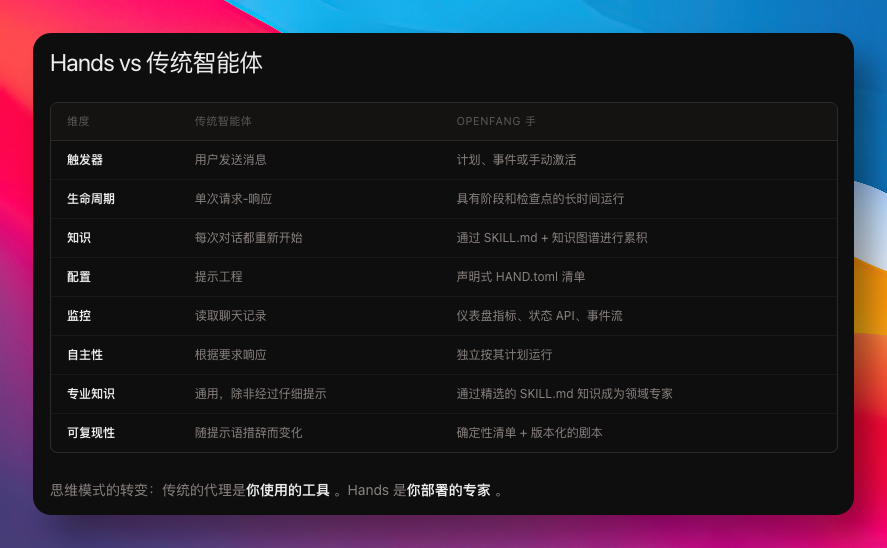
Task: Click the 专业知识 row label
Action: 91,394
